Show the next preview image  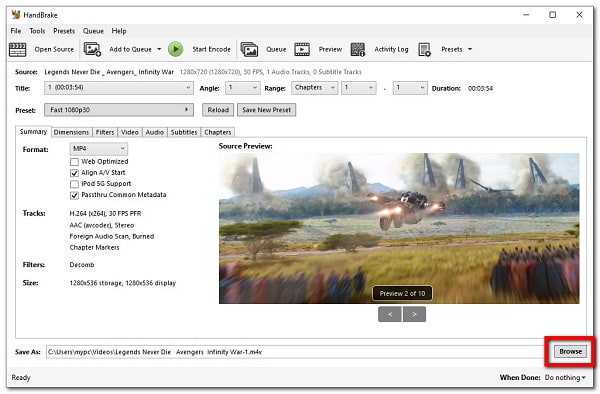[x=414, y=314]
